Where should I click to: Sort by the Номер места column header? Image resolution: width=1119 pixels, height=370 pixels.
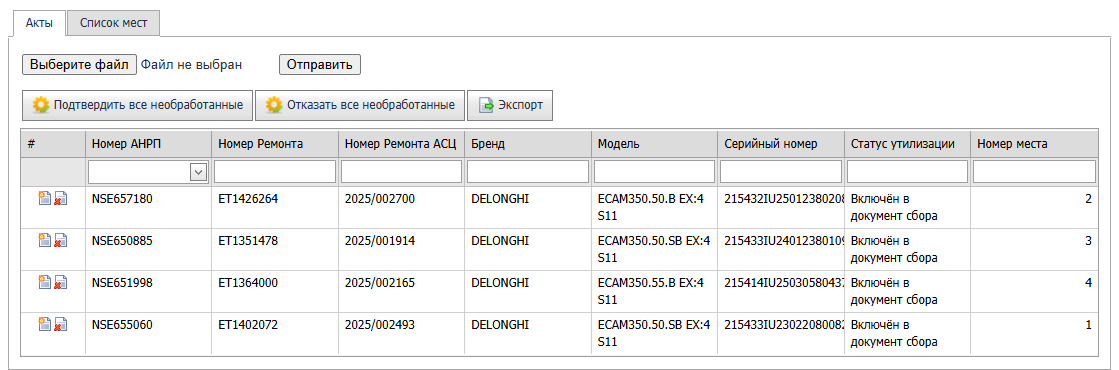1034,144
